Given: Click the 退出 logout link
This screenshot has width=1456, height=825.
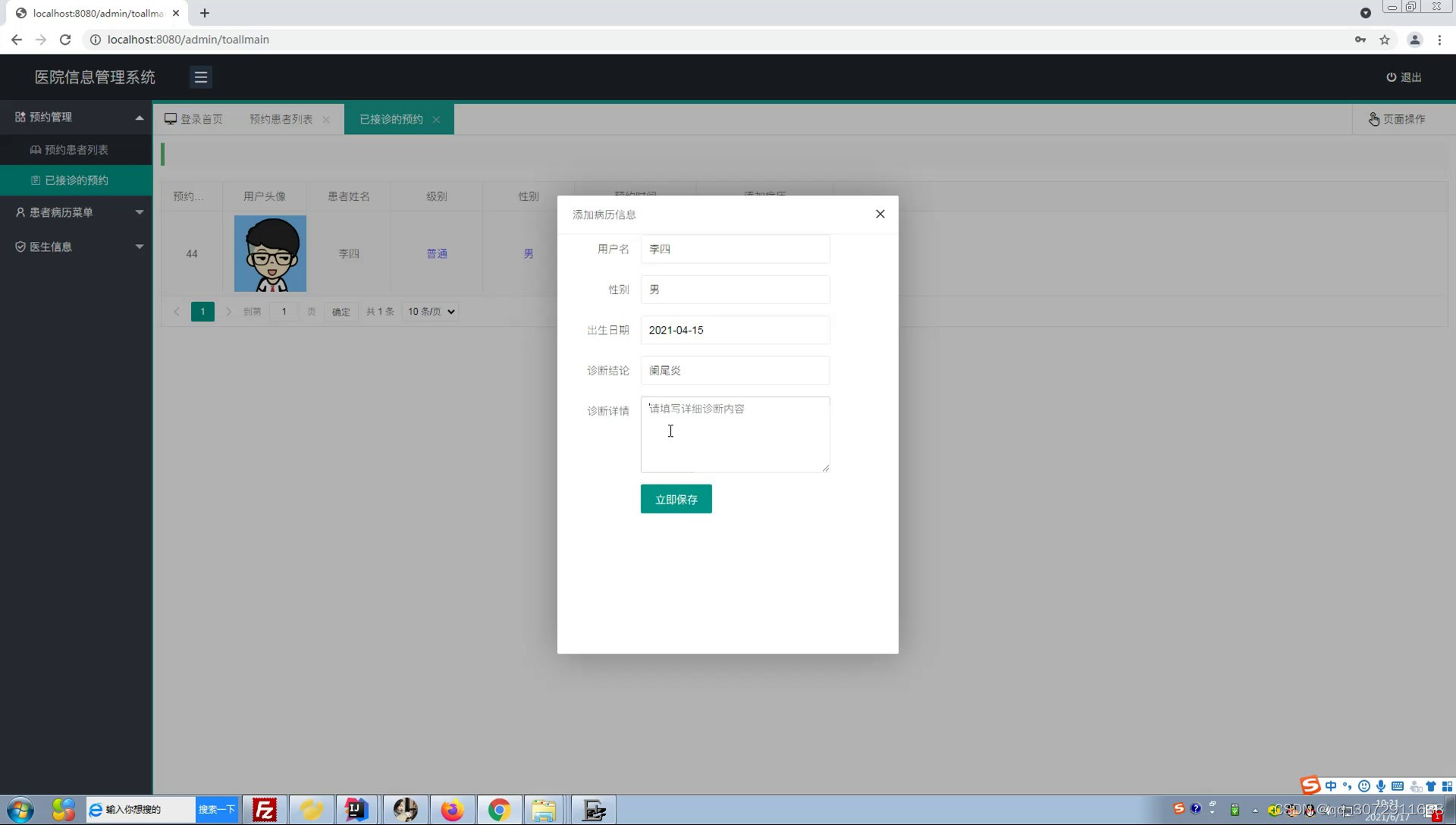Looking at the screenshot, I should point(1404,77).
